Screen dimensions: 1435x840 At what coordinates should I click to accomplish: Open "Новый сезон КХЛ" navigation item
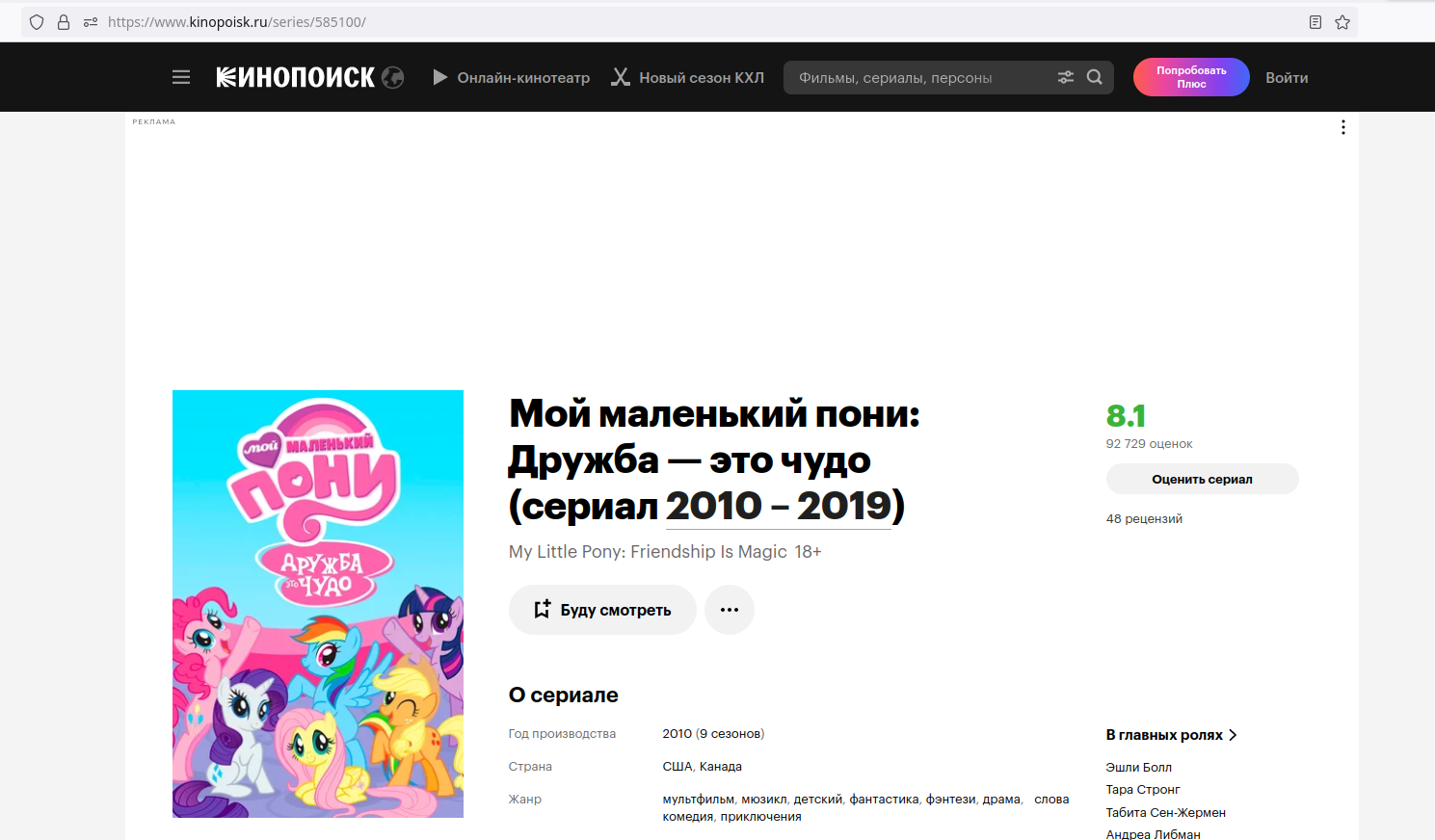[x=688, y=77]
